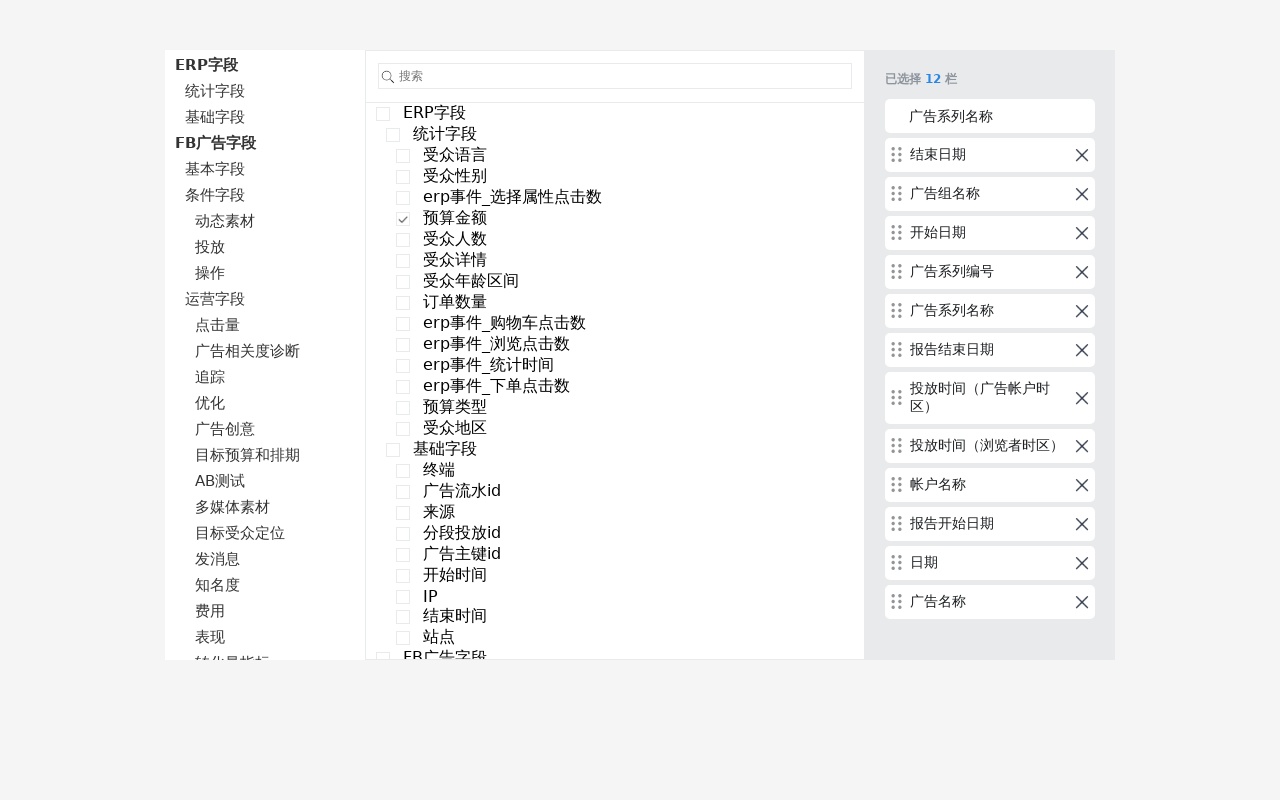Select the 知名度 sidebar entry
1280x800 pixels.
pos(217,585)
